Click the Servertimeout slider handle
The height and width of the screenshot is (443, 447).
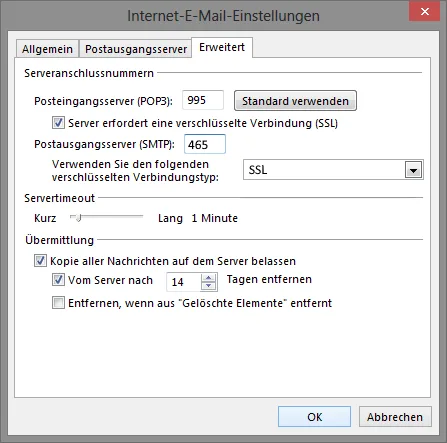click(78, 218)
